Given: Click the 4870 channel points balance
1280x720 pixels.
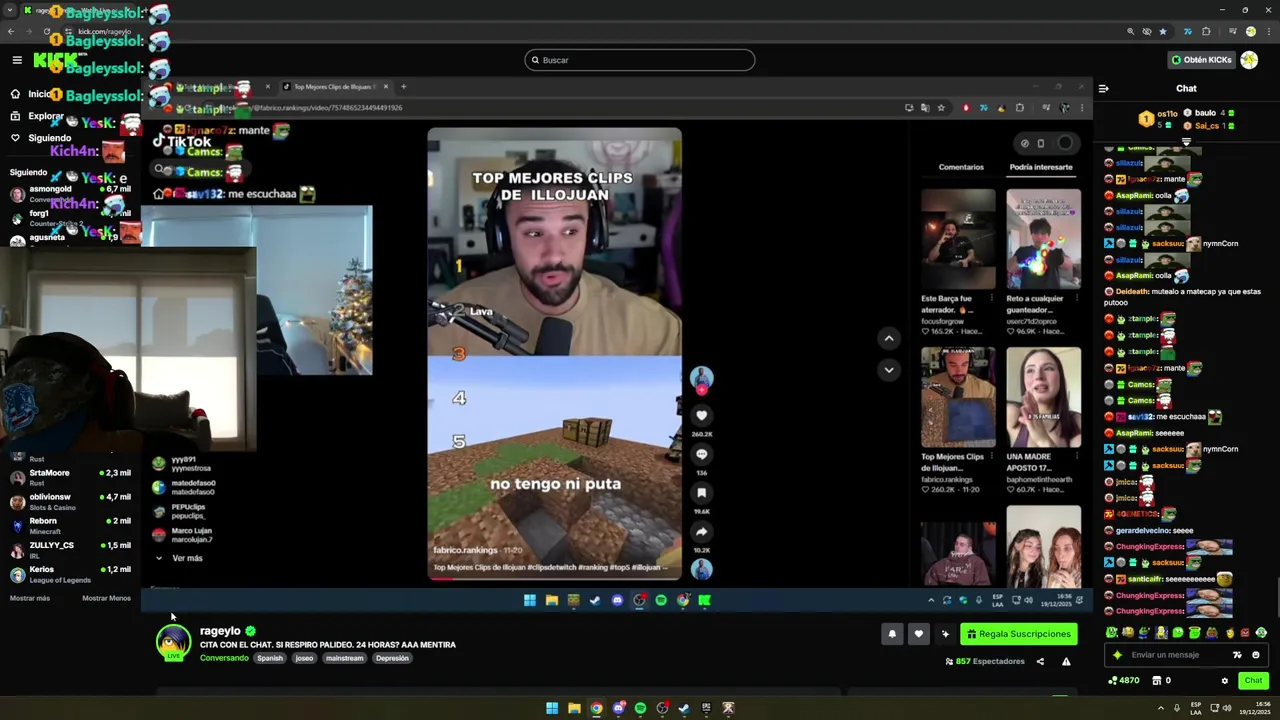Looking at the screenshot, I should pyautogui.click(x=1124, y=681).
